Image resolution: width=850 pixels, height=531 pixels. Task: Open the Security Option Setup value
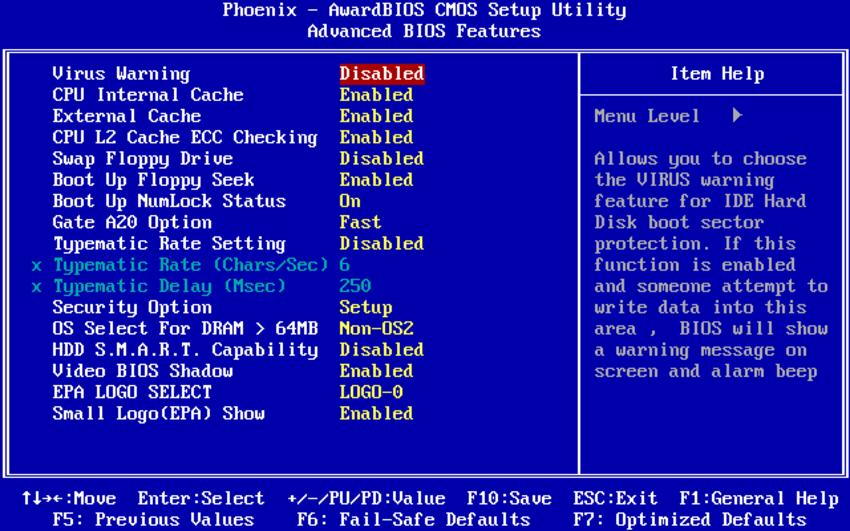[365, 307]
